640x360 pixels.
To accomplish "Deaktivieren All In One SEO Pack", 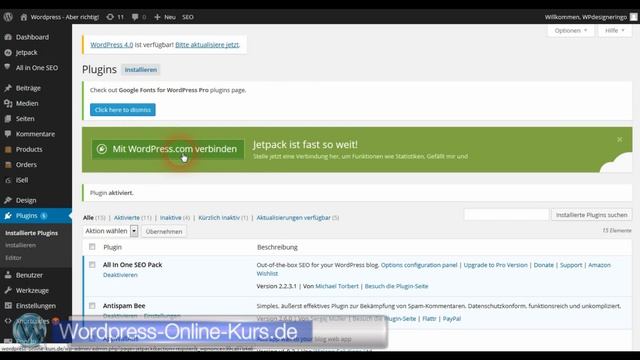I will coord(120,275).
